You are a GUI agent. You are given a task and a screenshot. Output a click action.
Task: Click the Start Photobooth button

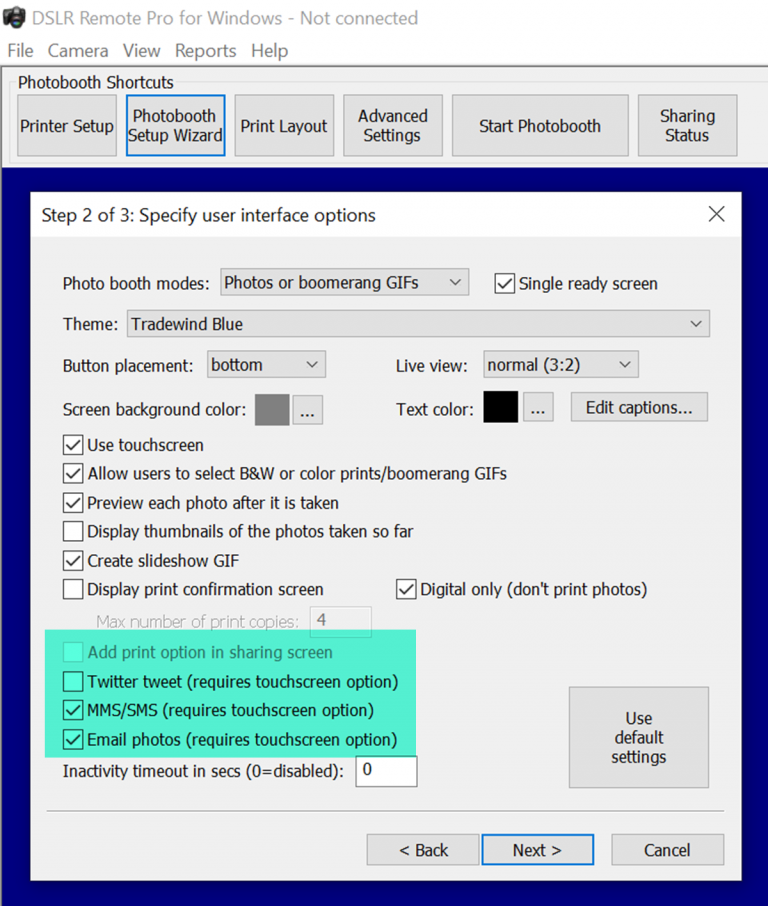540,126
